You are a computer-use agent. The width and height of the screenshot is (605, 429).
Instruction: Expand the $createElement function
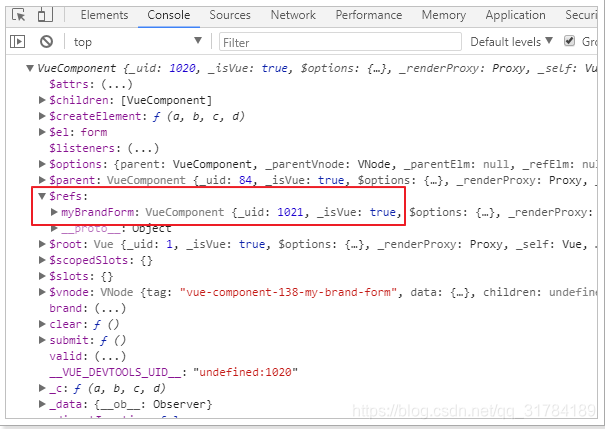tap(42, 116)
